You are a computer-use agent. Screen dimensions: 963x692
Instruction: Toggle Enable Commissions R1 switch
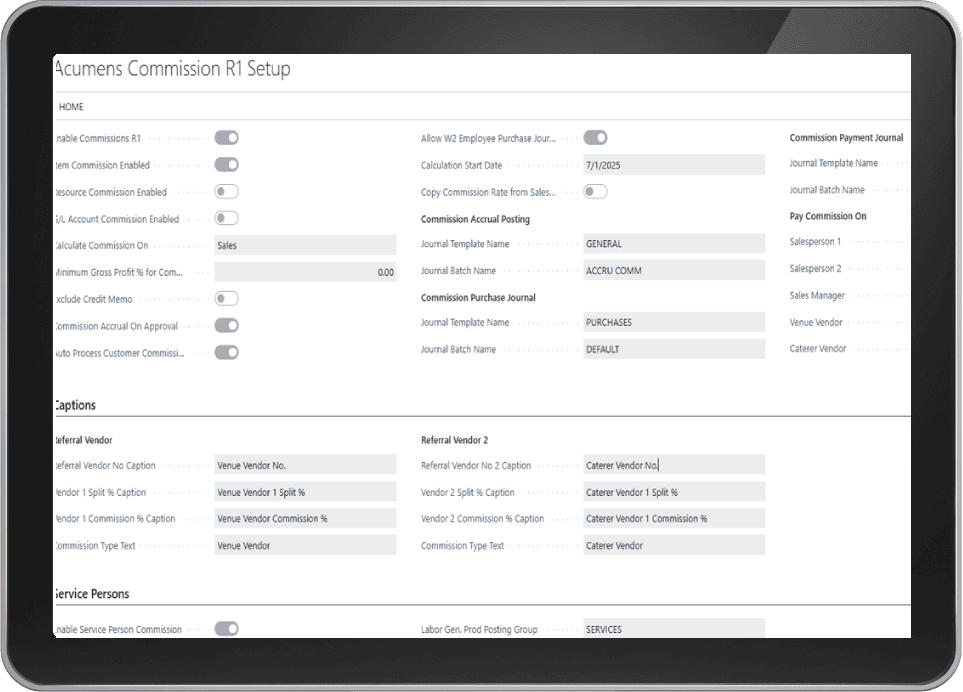coord(226,138)
